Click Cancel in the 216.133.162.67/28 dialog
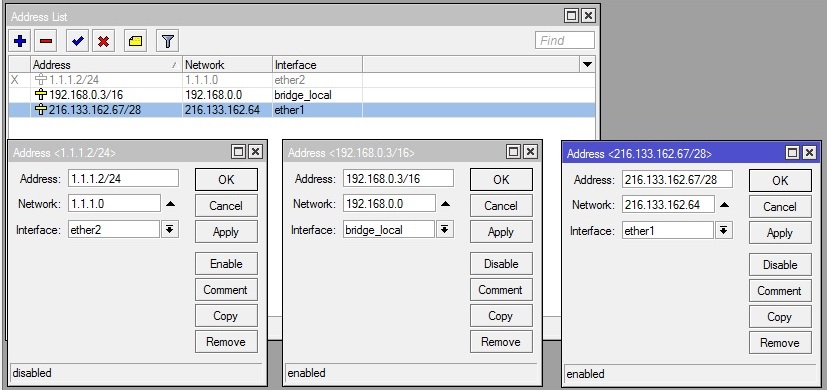Image resolution: width=827 pixels, height=390 pixels. (x=780, y=207)
